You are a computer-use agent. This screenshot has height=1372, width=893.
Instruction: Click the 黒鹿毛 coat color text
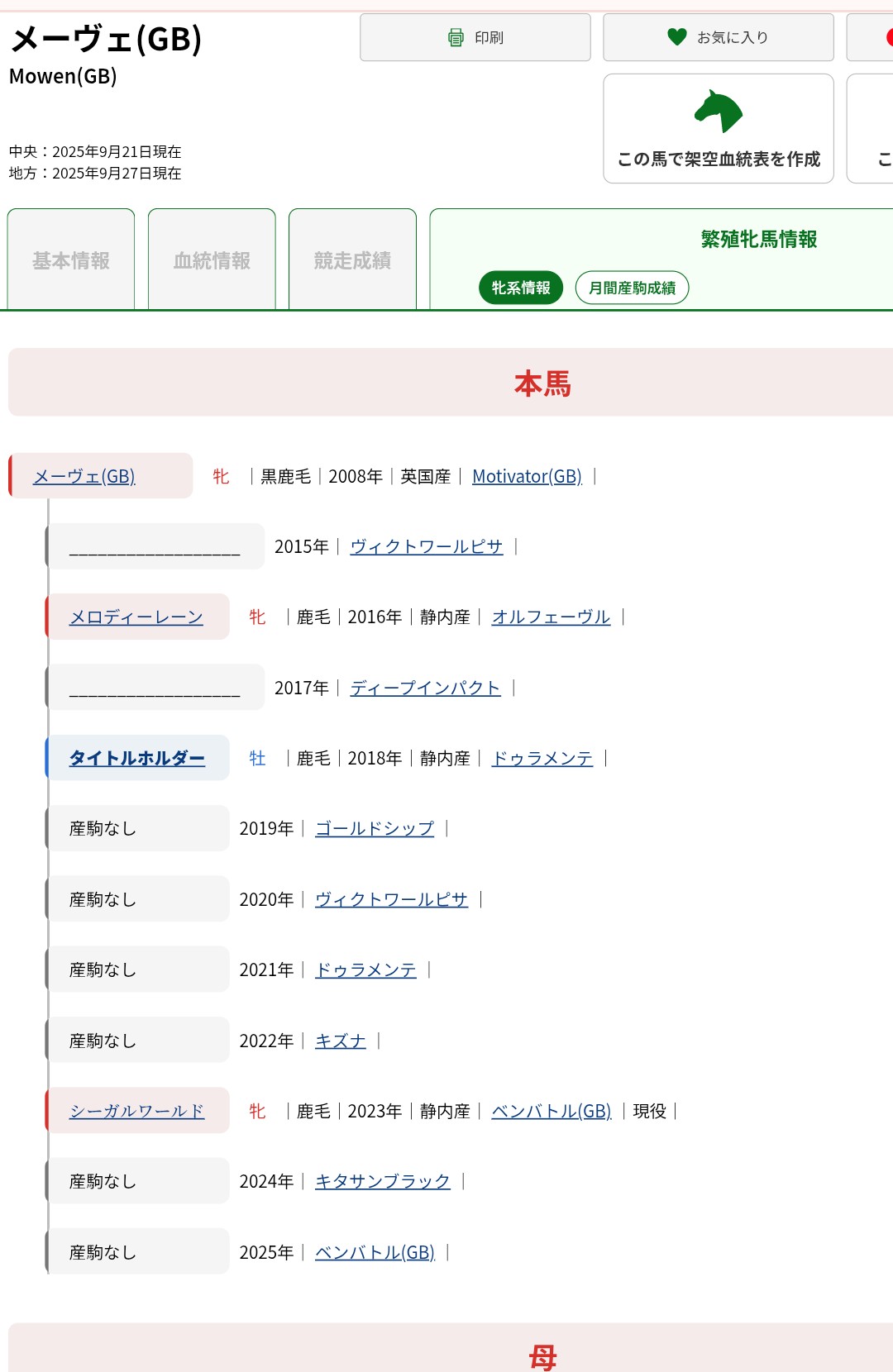click(x=286, y=477)
